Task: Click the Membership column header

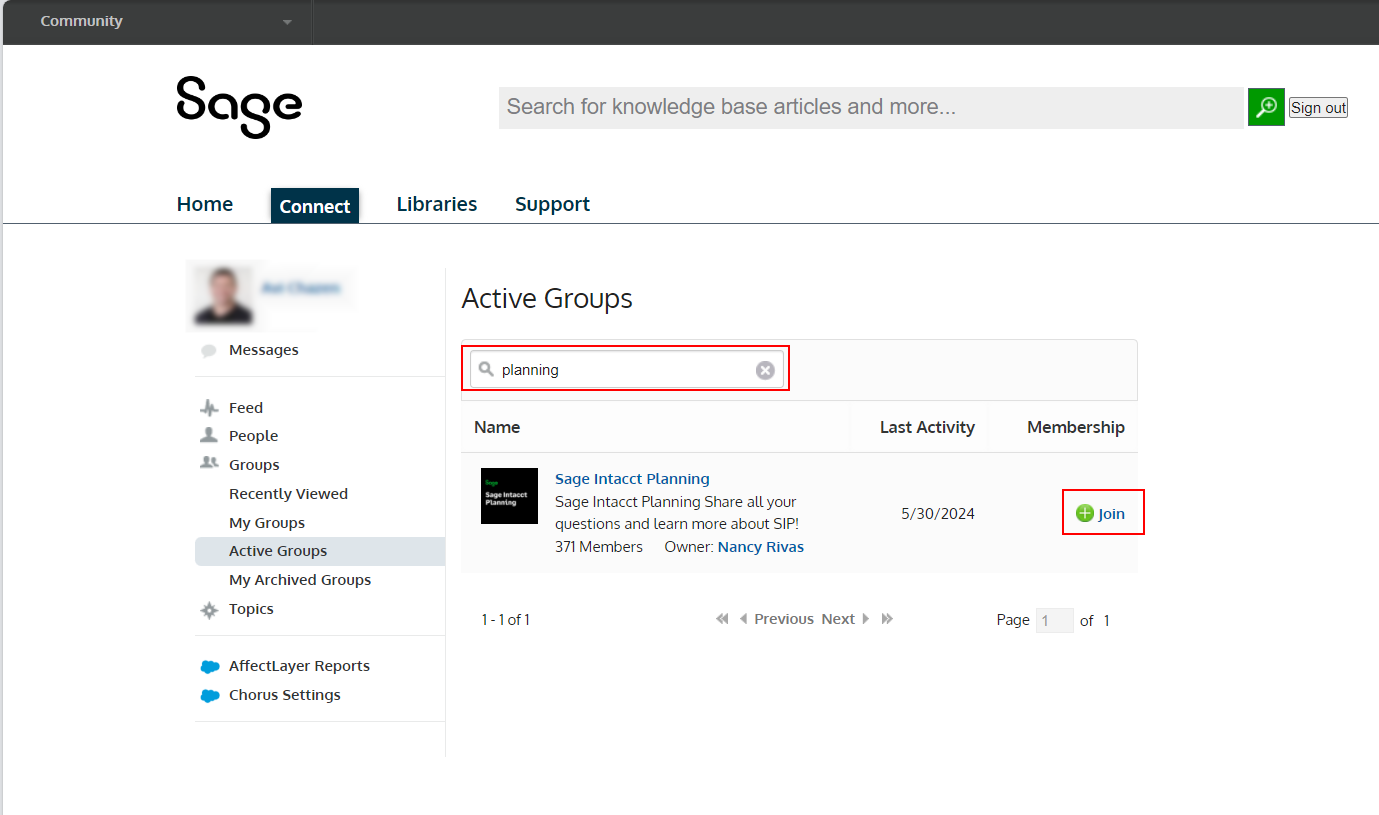Action: (1076, 427)
